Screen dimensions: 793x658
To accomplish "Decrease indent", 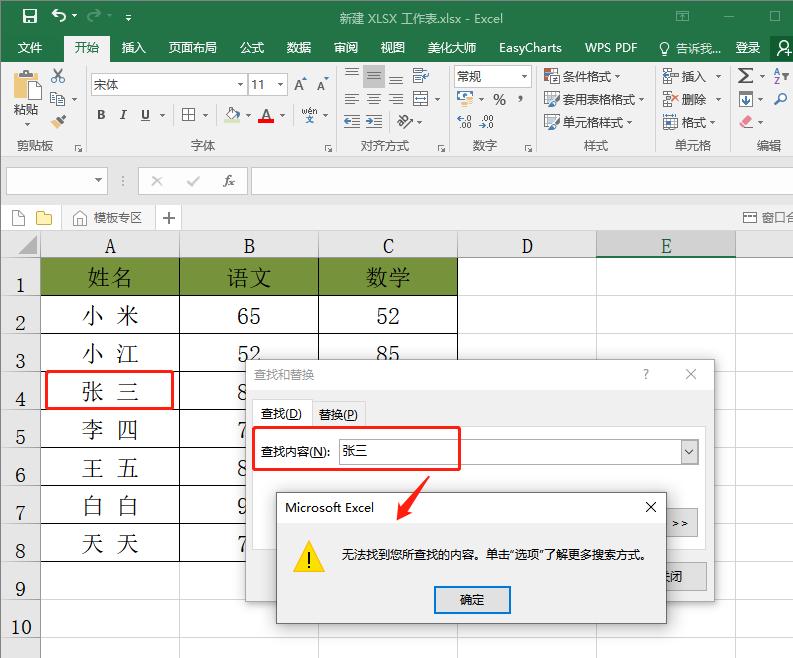I will click(352, 121).
